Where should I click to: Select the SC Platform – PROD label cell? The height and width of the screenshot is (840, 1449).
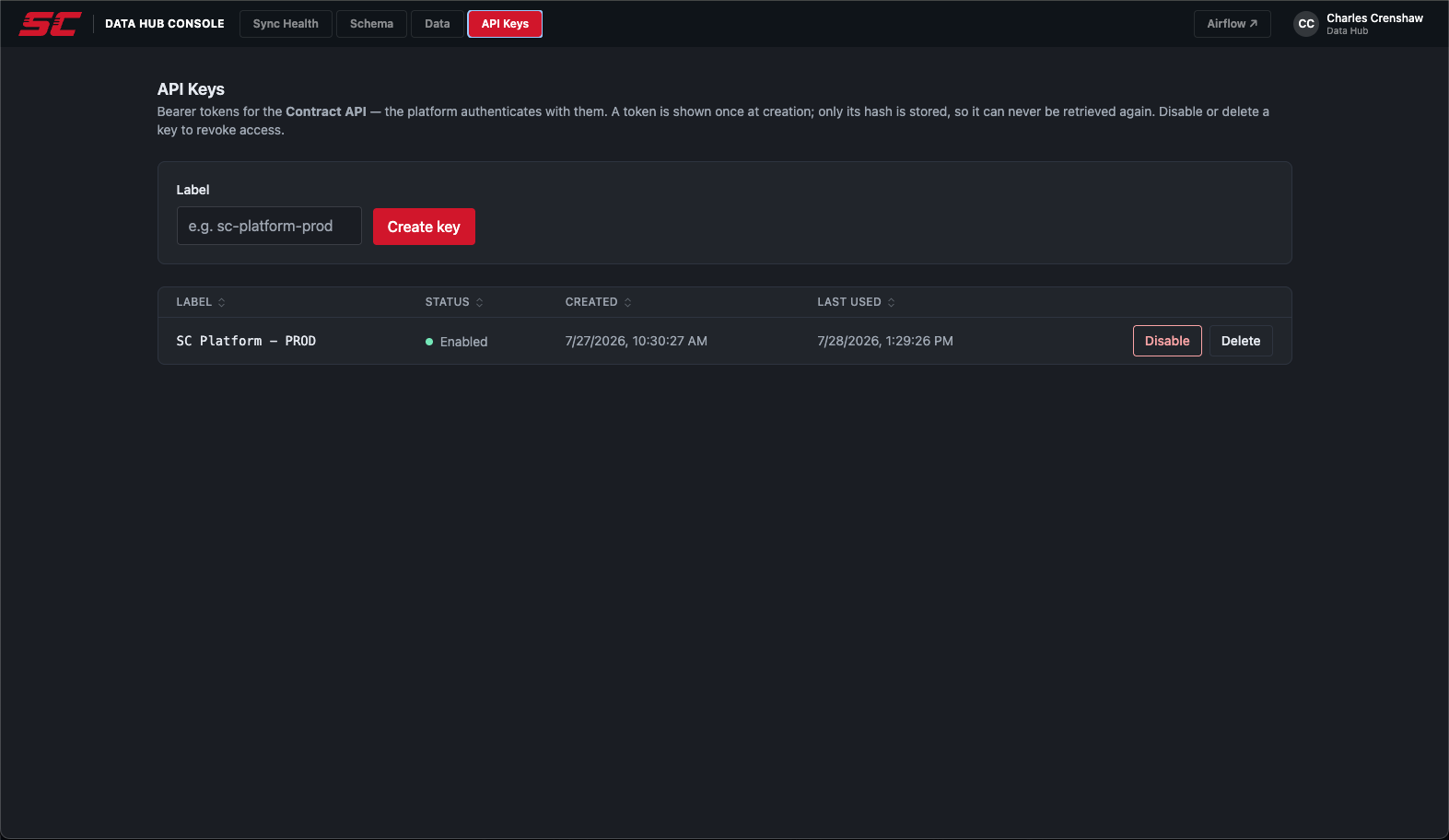point(246,341)
